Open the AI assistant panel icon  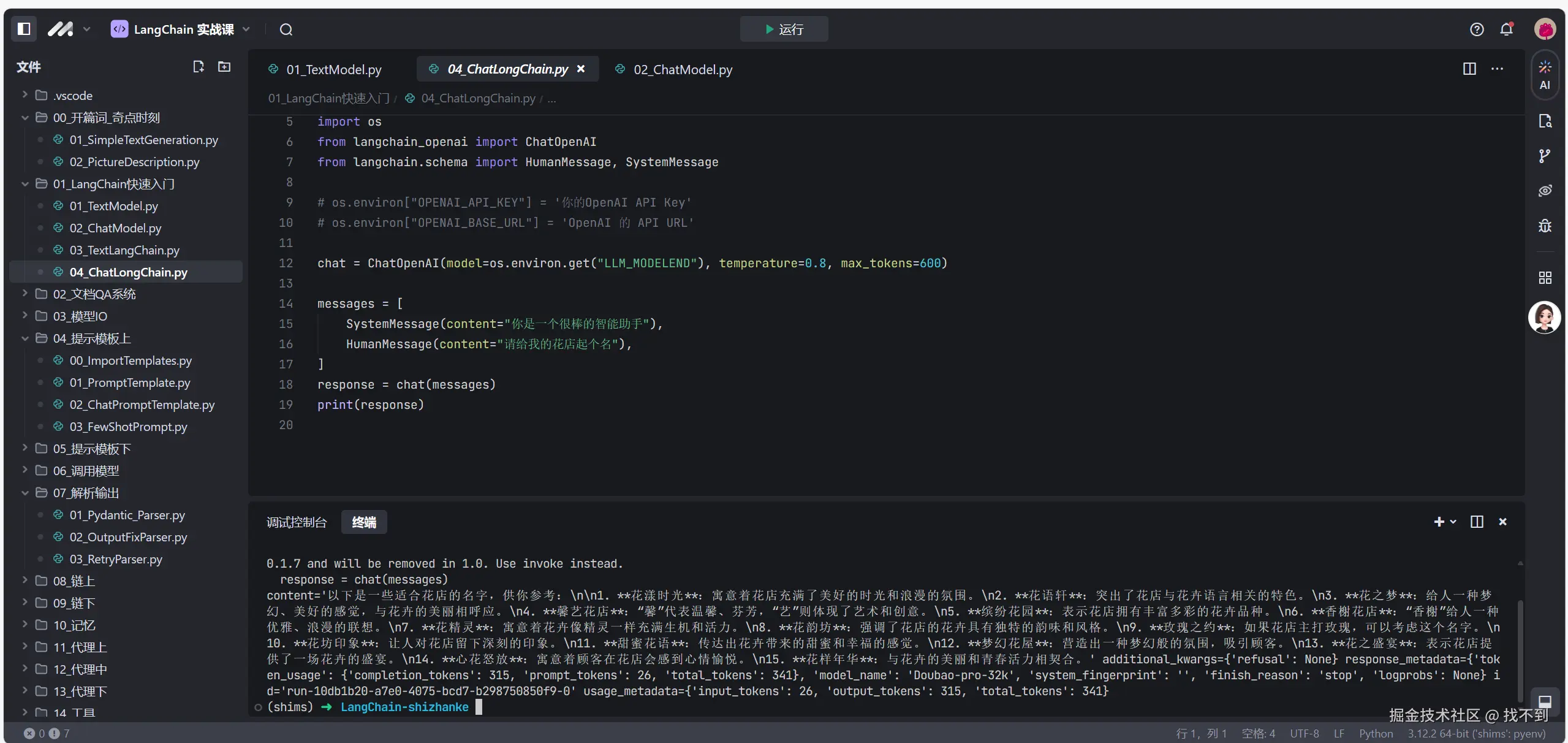pos(1545,75)
